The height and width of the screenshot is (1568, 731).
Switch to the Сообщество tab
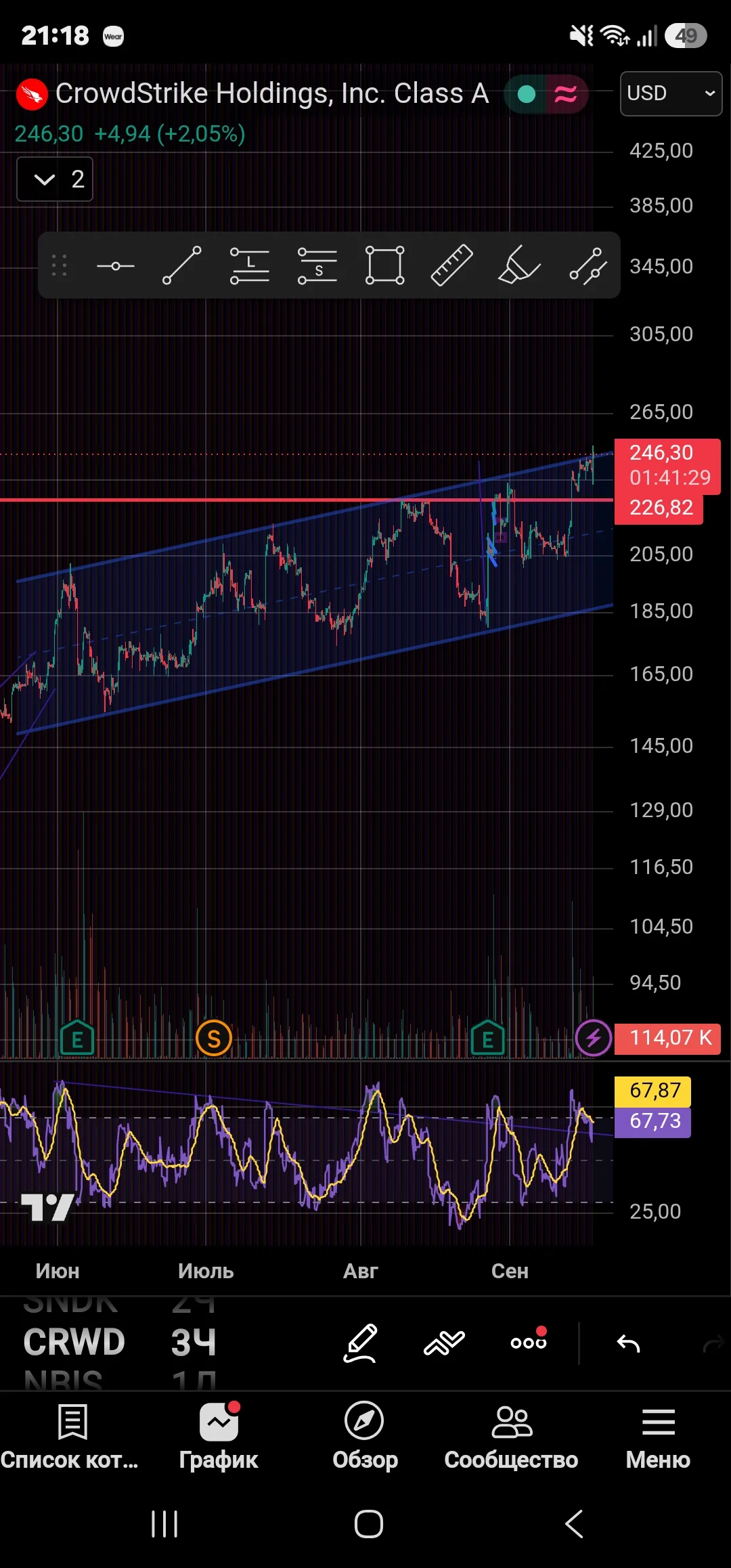pyautogui.click(x=511, y=1435)
